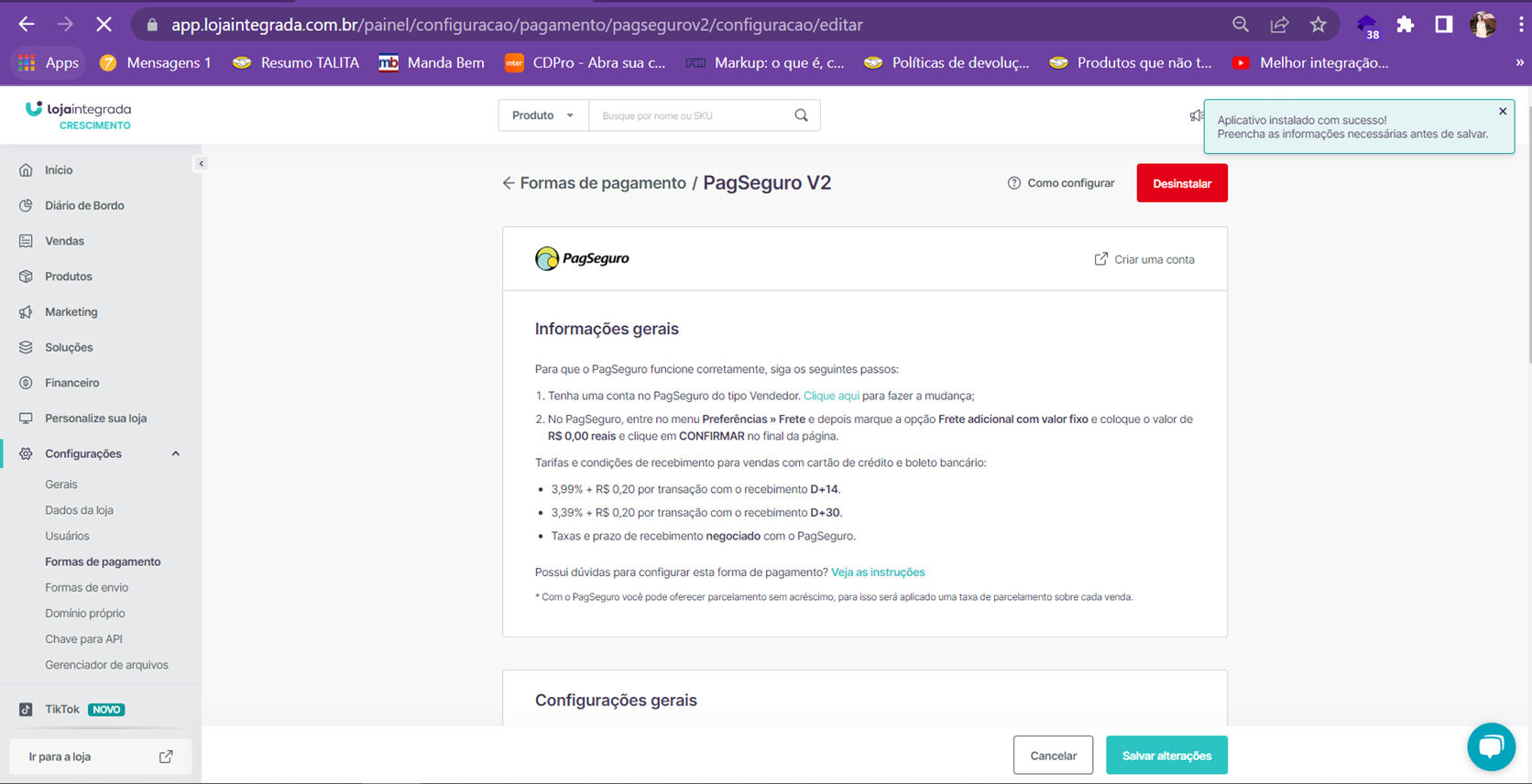The width and height of the screenshot is (1532, 784).
Task: Bookmark this page with the star icon
Action: [1318, 25]
